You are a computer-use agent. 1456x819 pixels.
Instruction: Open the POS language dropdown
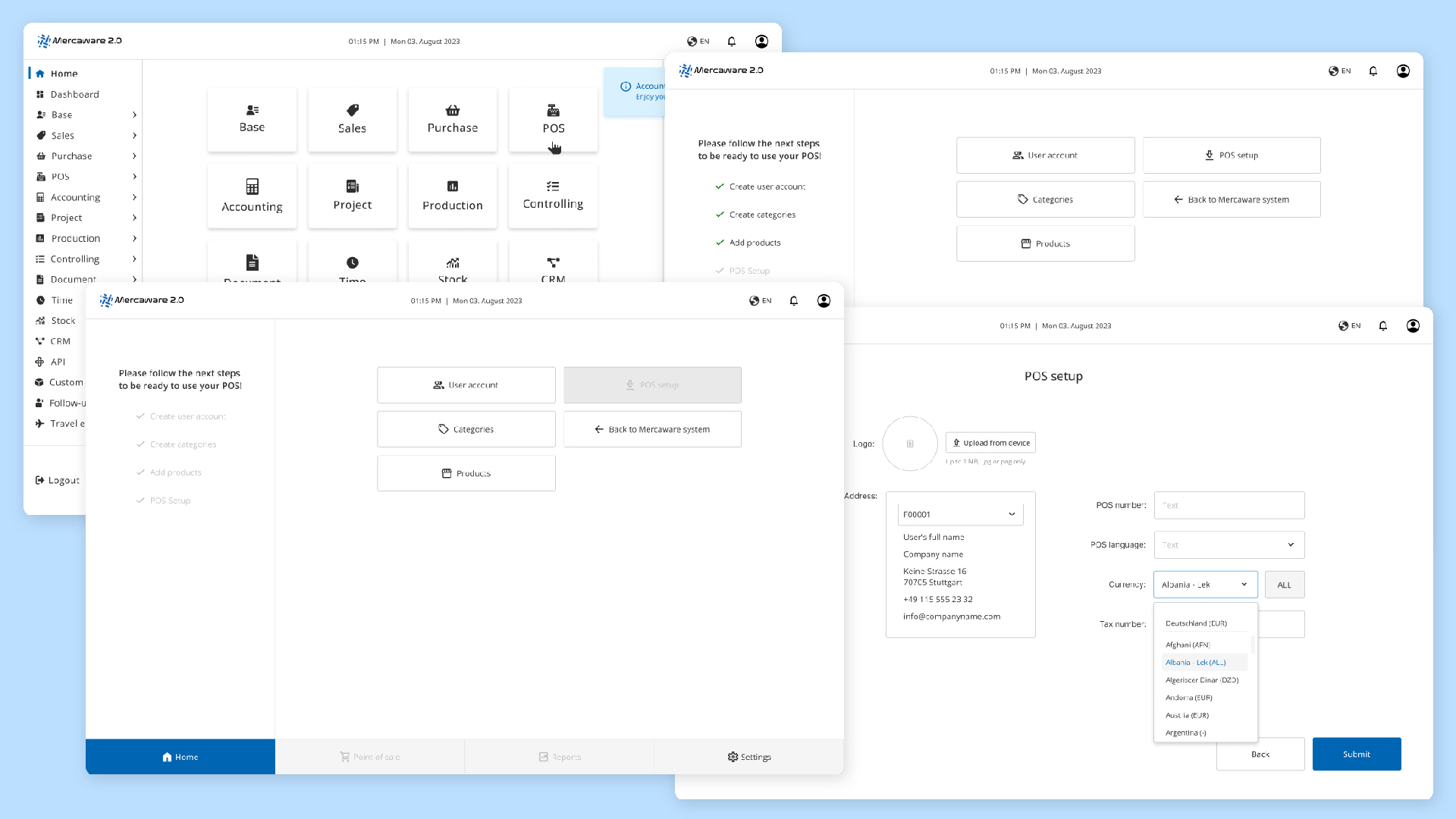coord(1228,544)
